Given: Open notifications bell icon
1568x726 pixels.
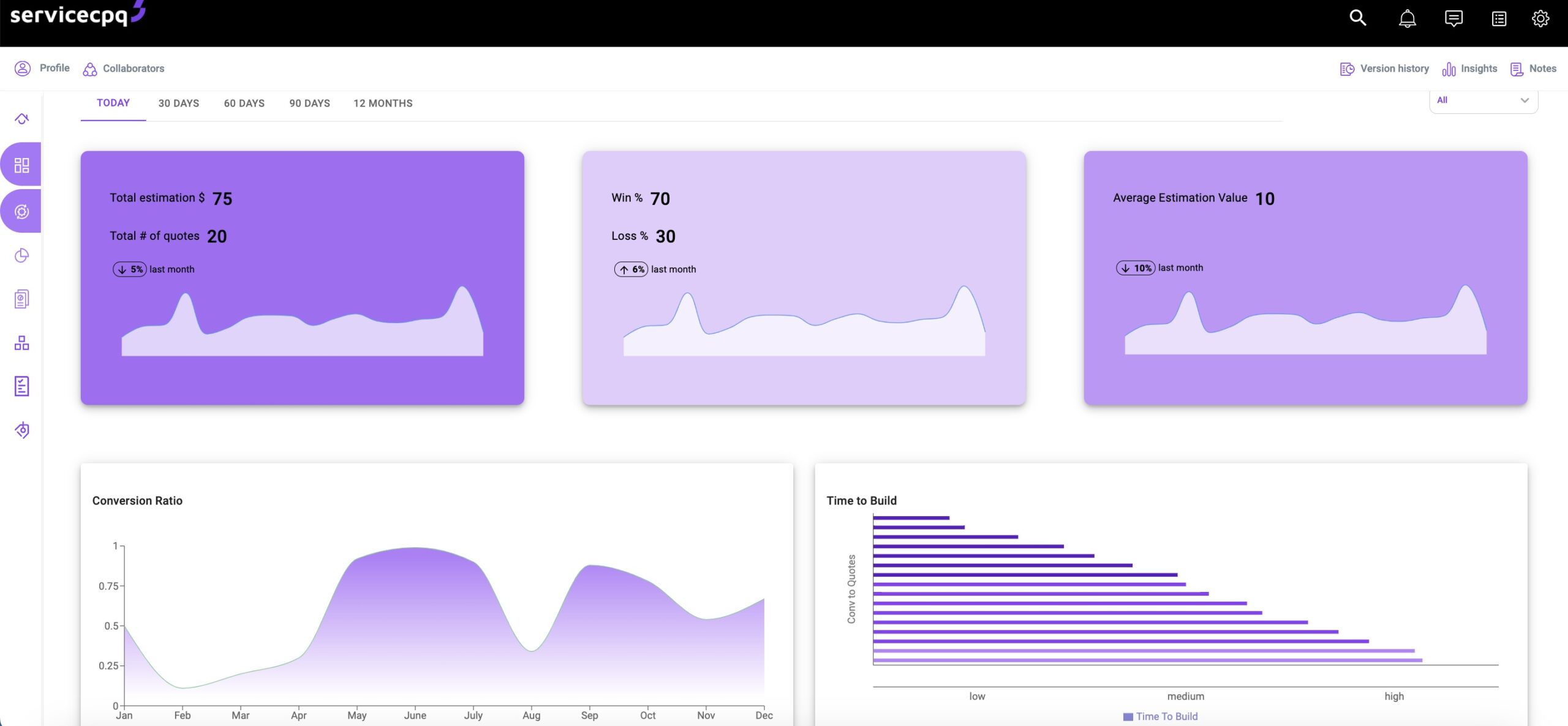Looking at the screenshot, I should click(x=1407, y=18).
